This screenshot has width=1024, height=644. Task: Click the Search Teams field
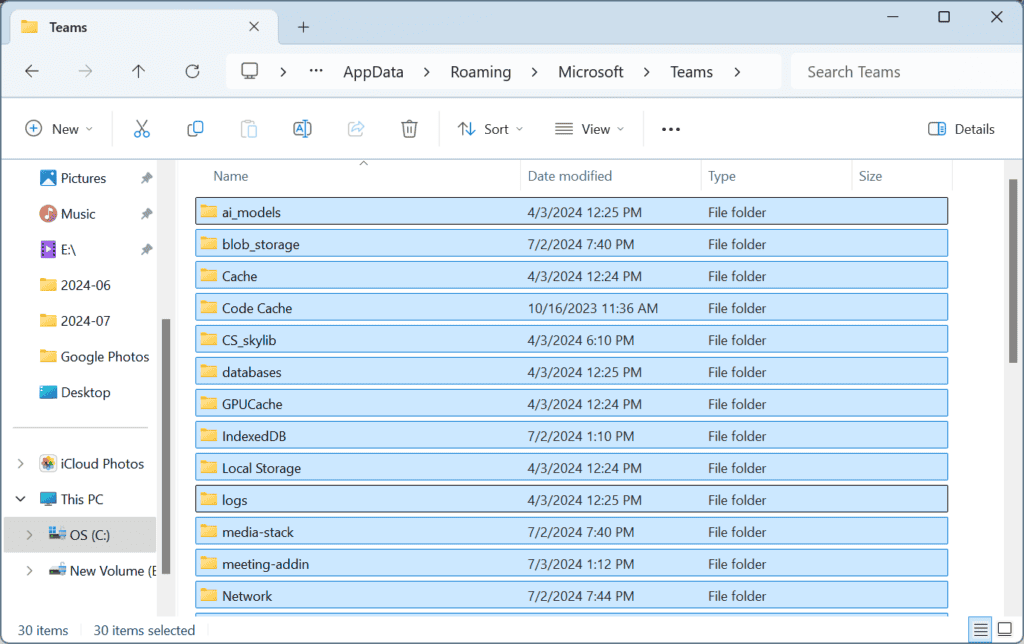point(906,72)
